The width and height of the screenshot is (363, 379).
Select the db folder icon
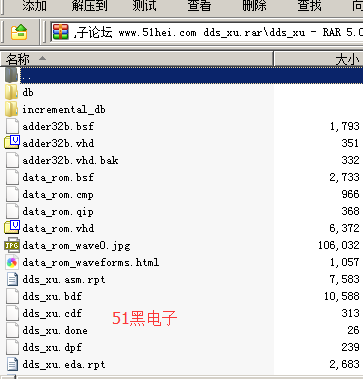click(11, 92)
